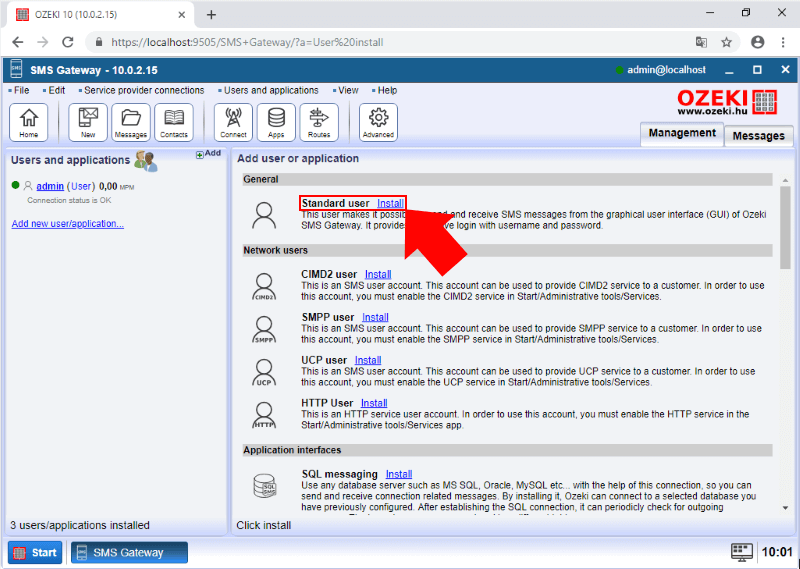800x569 pixels.
Task: Click the scroll-down arrow of the list scrollbar
Action: coord(785,508)
